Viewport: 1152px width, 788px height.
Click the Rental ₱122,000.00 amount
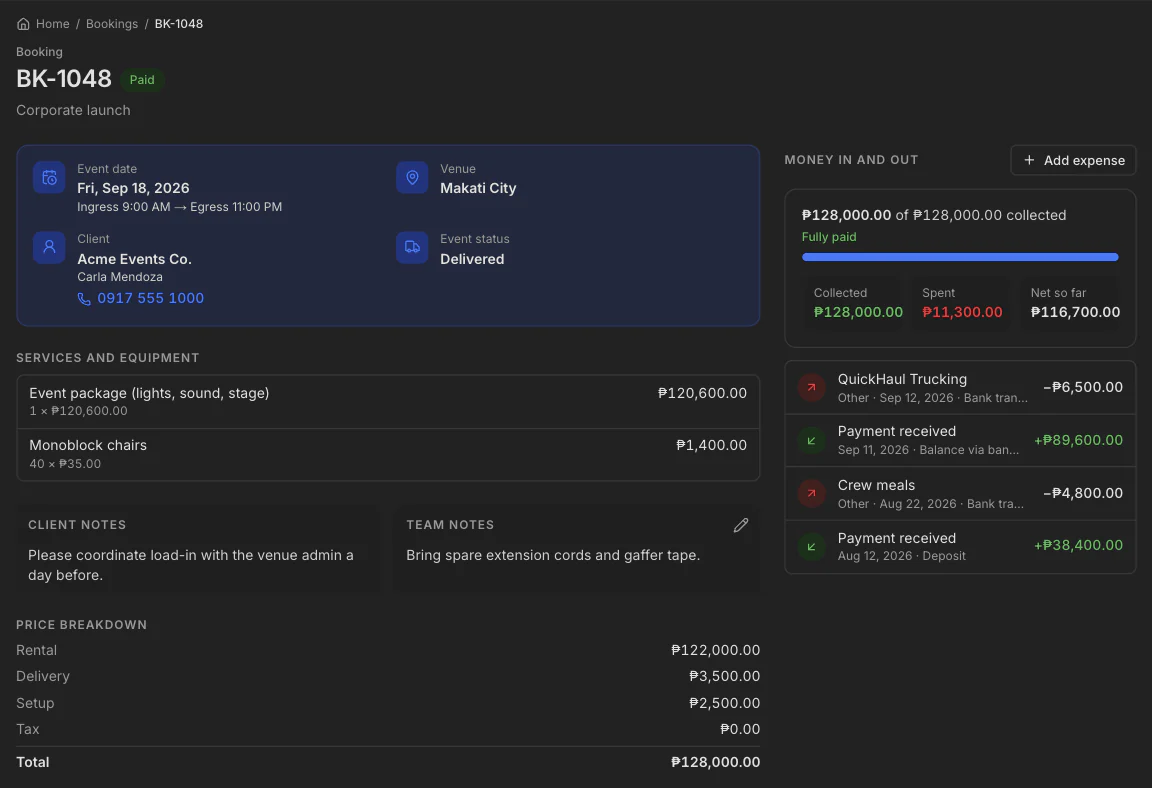[716, 650]
